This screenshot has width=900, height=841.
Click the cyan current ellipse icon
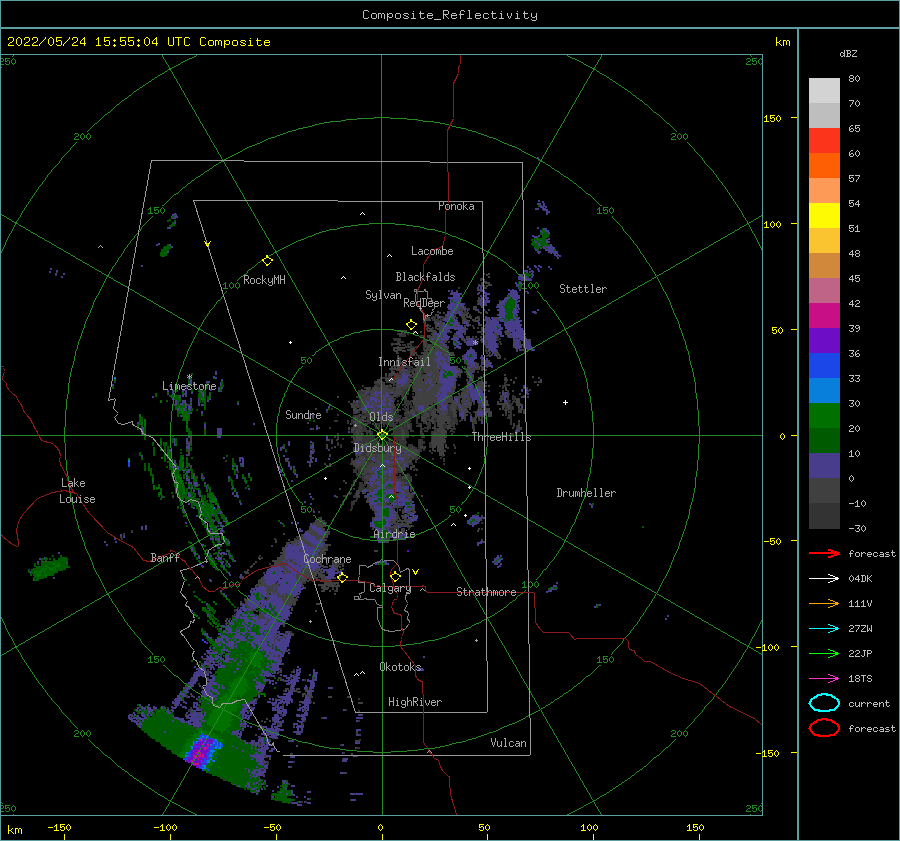click(824, 703)
